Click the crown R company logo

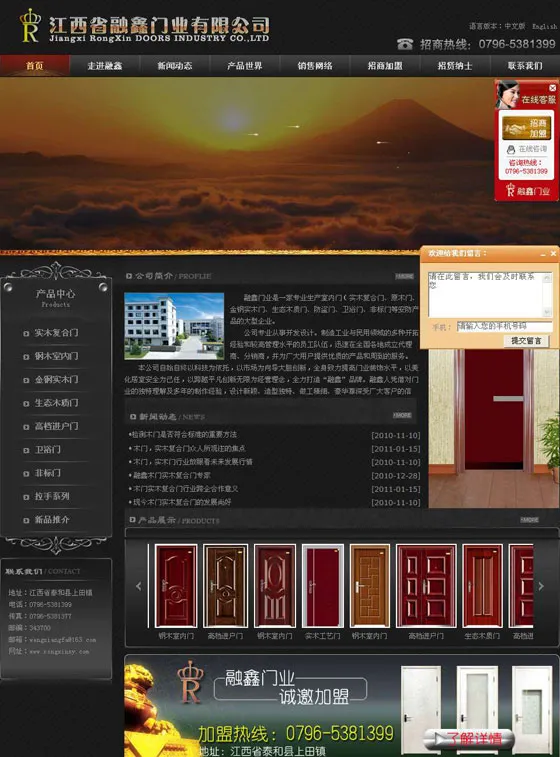pos(29,26)
